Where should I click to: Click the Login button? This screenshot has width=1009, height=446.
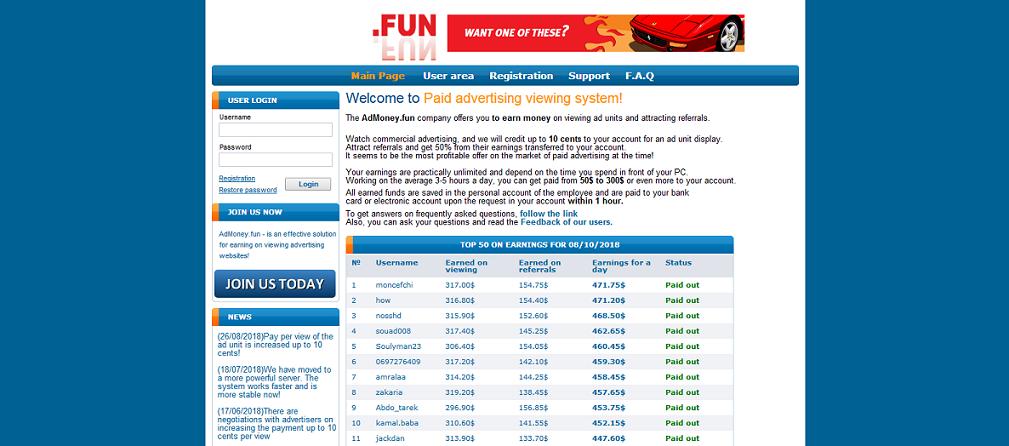pyautogui.click(x=308, y=184)
